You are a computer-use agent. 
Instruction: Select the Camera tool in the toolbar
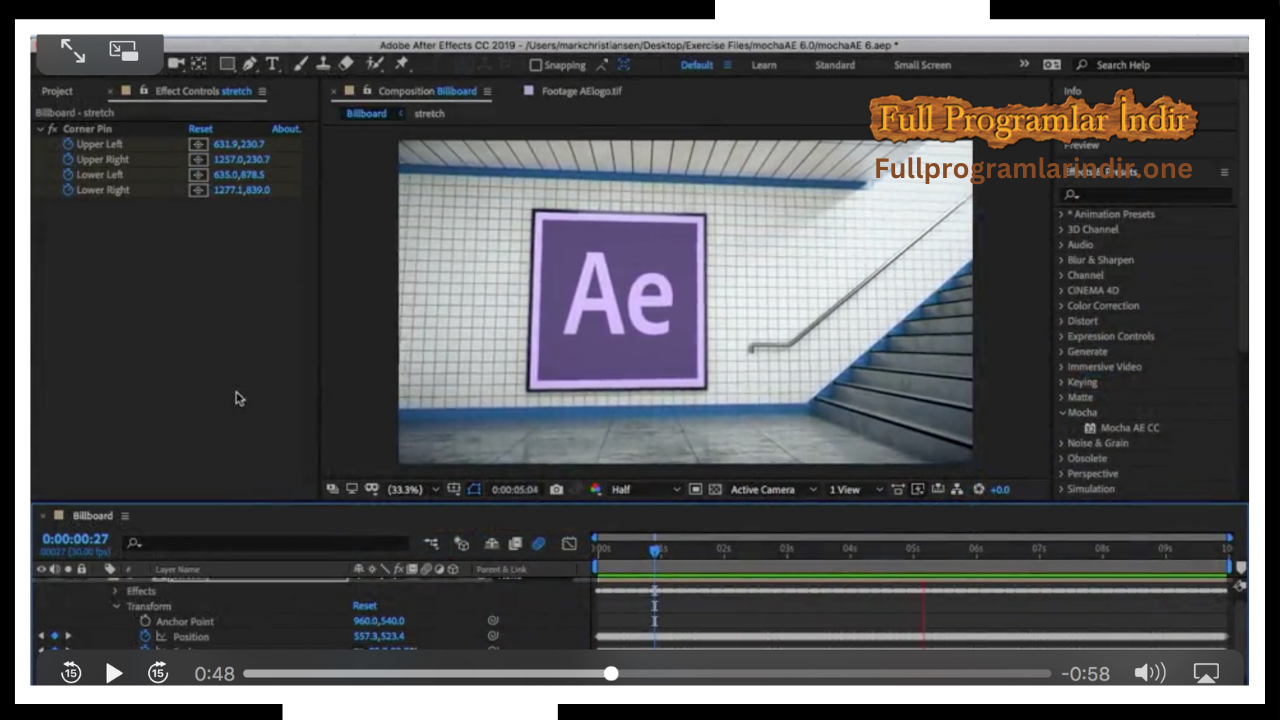(x=177, y=64)
